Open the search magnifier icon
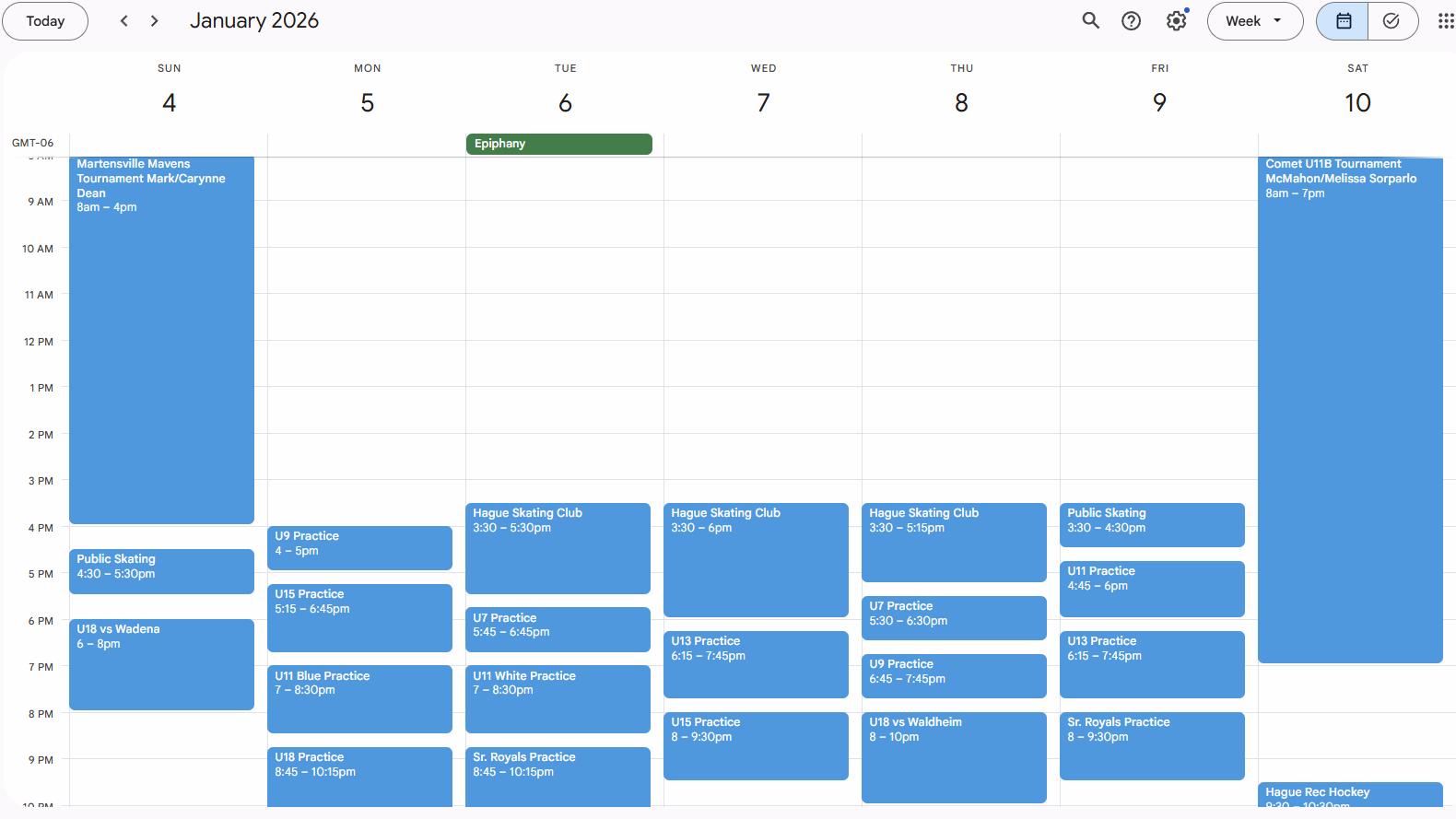 [x=1090, y=21]
